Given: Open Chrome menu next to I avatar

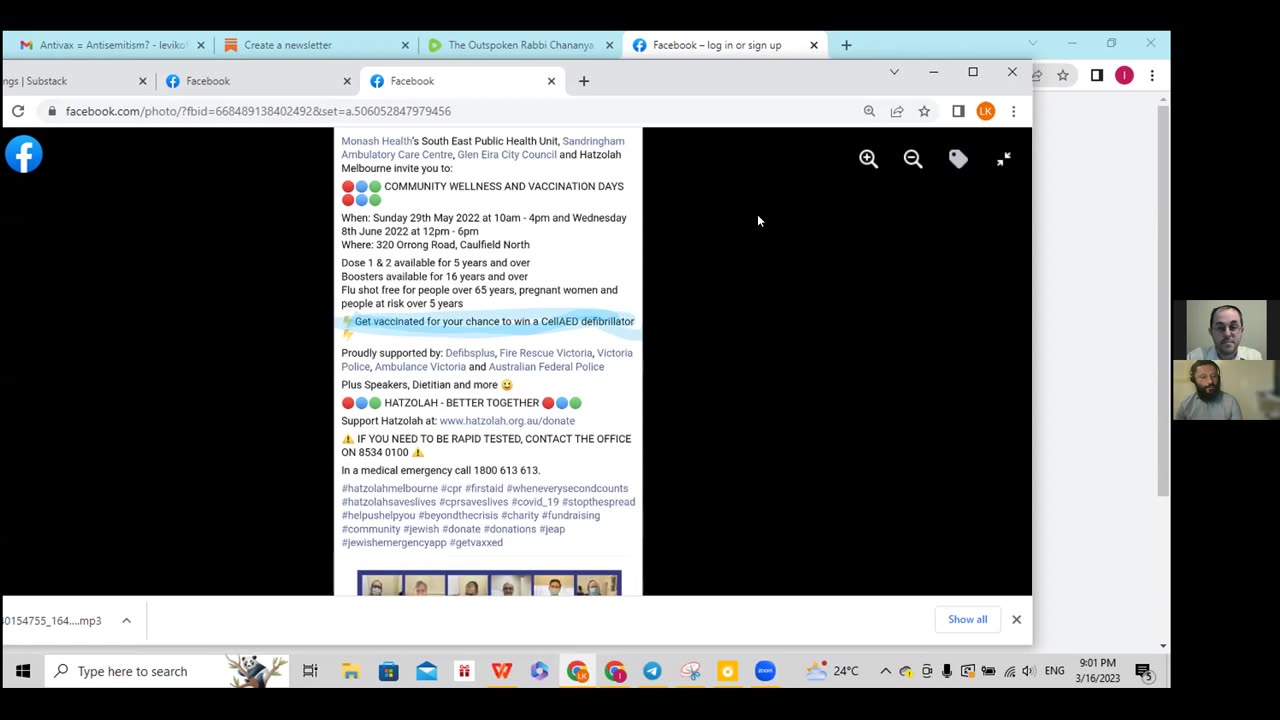Looking at the screenshot, I should tap(1152, 75).
